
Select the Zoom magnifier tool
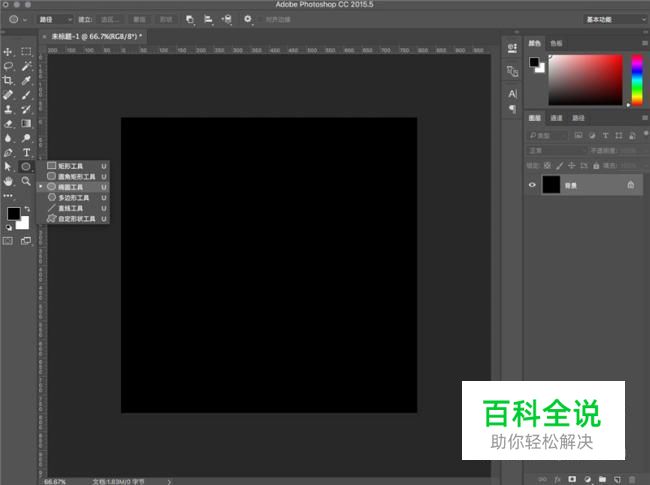point(27,181)
